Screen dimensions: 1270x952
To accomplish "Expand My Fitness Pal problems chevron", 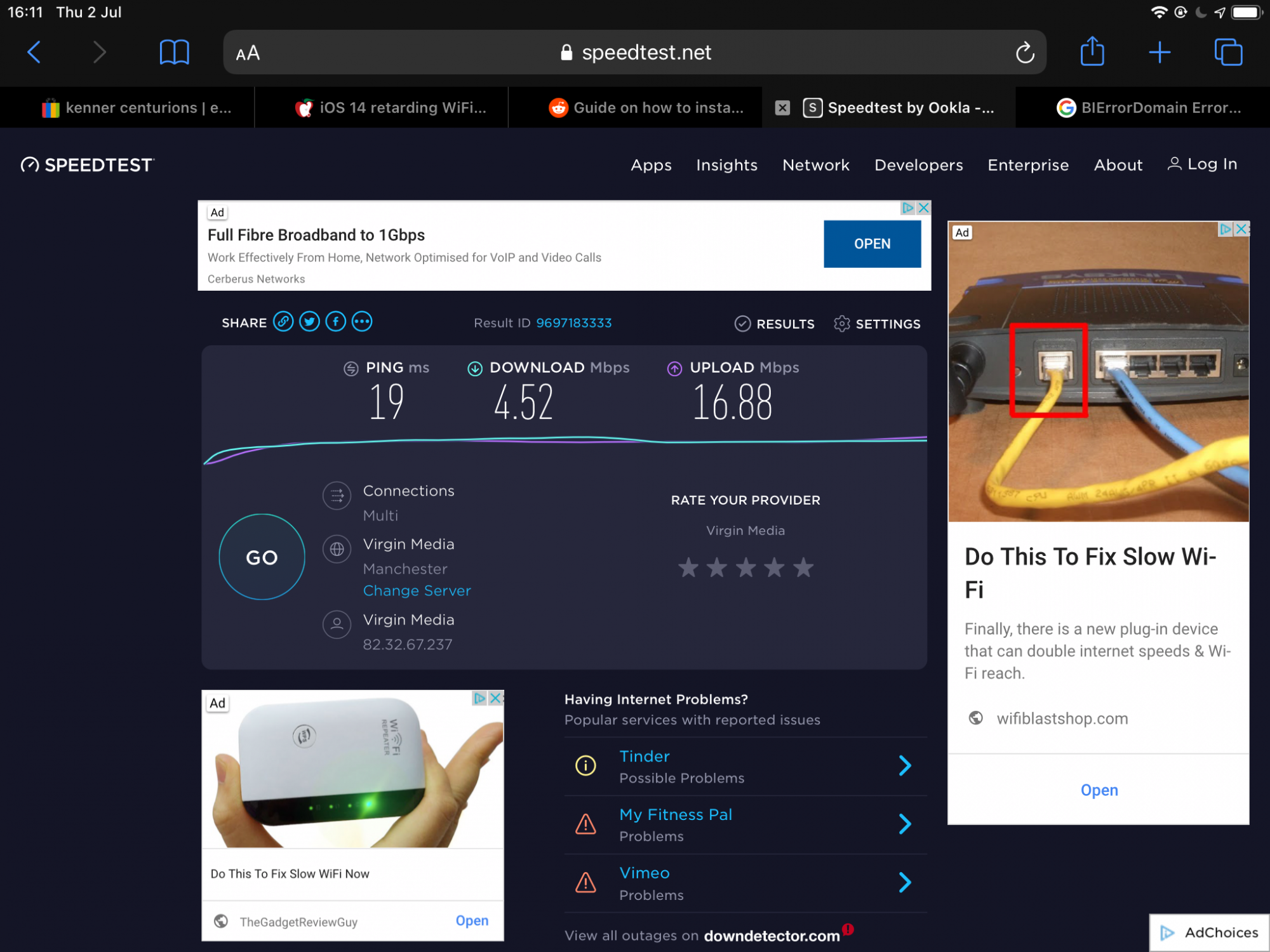I will (x=905, y=824).
